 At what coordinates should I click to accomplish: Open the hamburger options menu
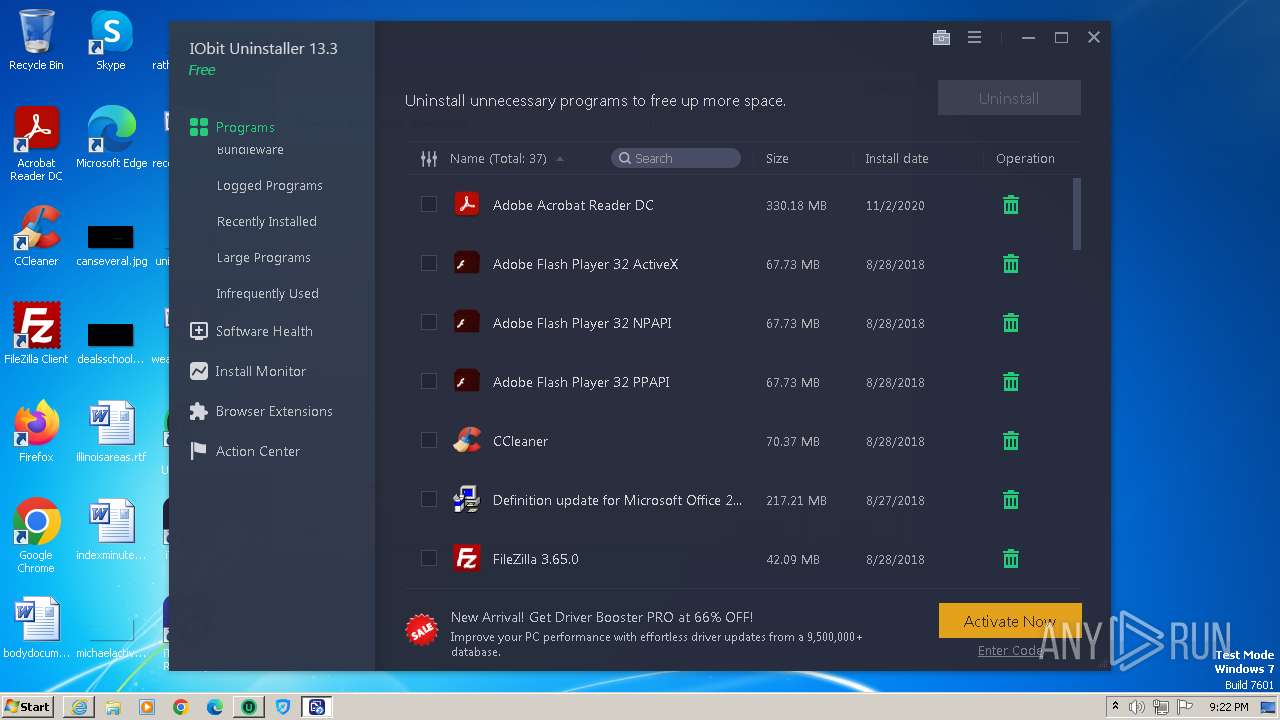(x=974, y=37)
